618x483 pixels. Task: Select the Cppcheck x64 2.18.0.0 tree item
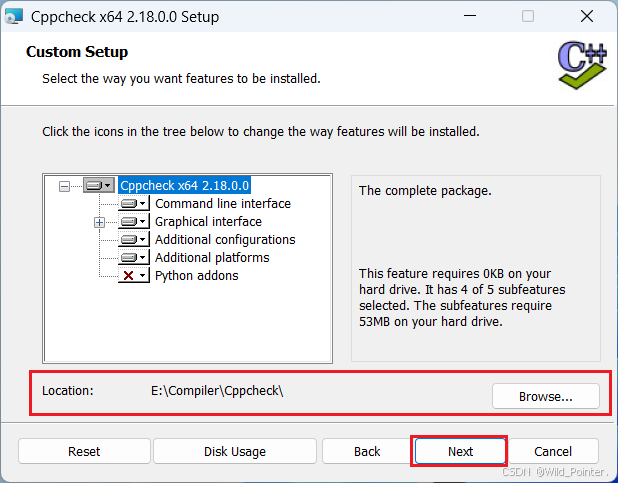pos(184,185)
